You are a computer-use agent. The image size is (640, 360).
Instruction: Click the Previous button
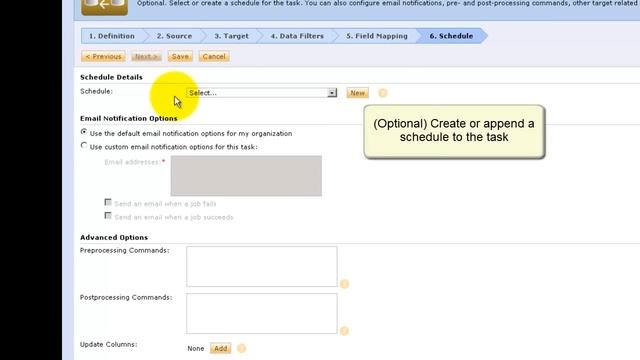click(103, 56)
